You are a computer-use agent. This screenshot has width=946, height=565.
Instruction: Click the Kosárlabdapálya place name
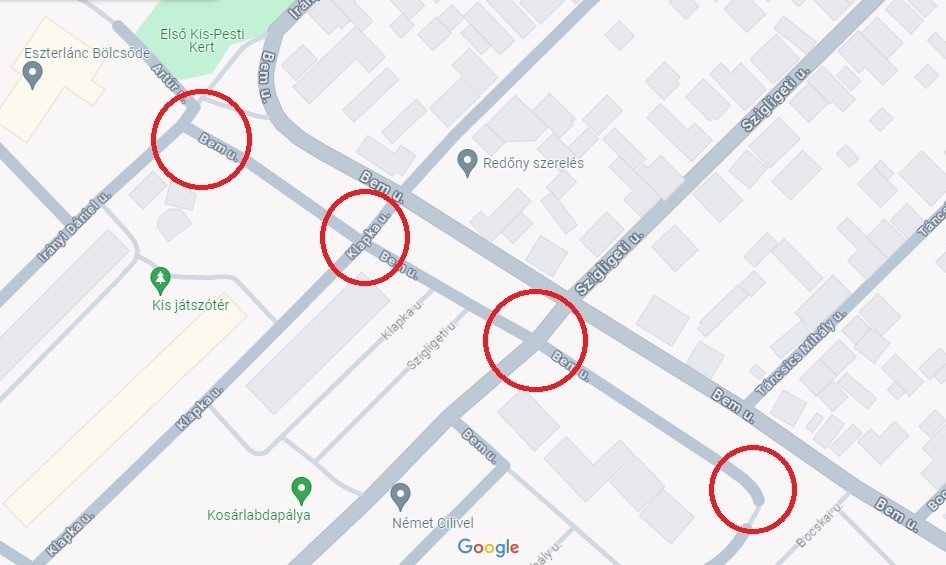point(259,515)
